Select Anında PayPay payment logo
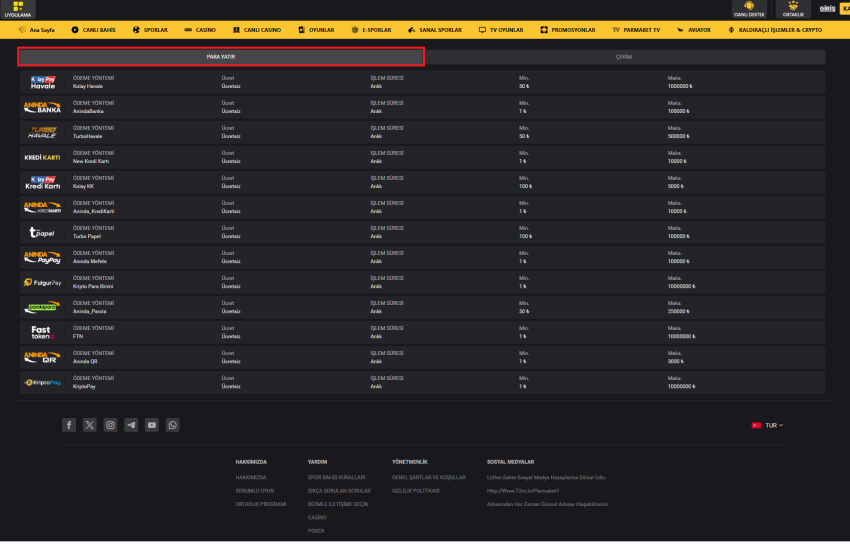The image size is (850, 550). pos(42,257)
